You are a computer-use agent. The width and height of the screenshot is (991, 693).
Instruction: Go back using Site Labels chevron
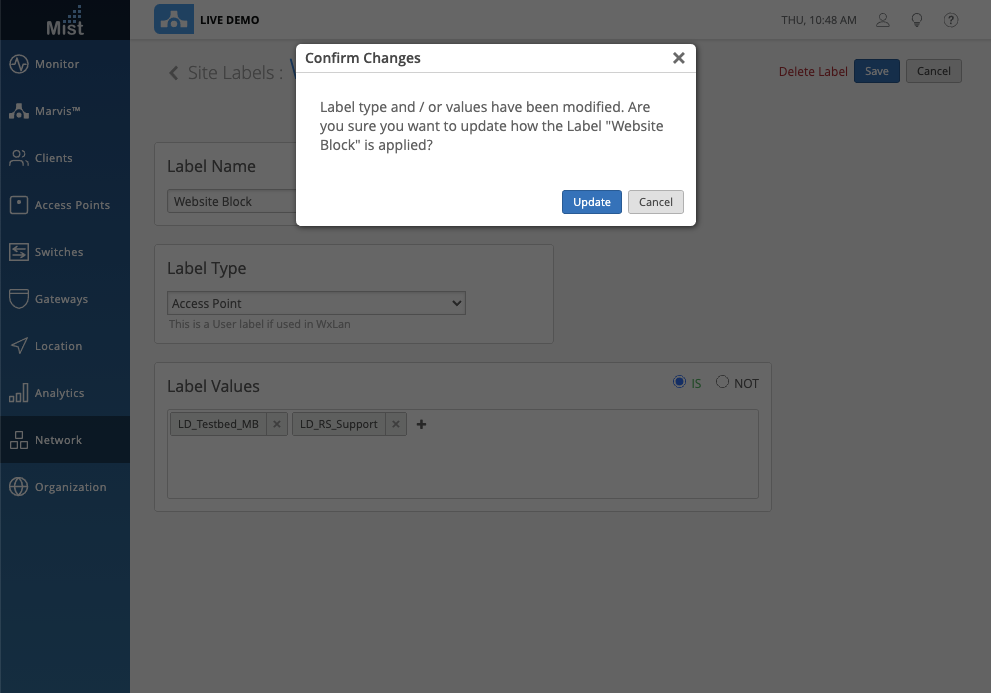[x=174, y=73]
